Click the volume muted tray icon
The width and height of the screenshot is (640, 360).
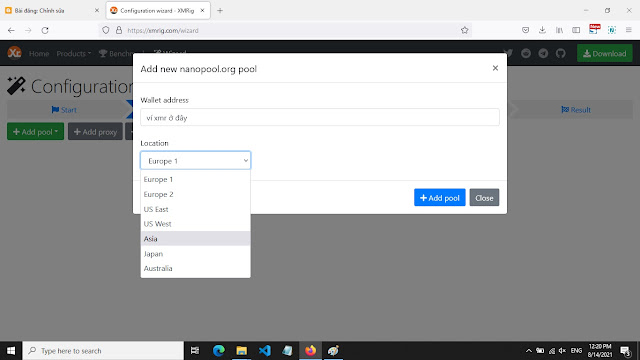(x=562, y=351)
